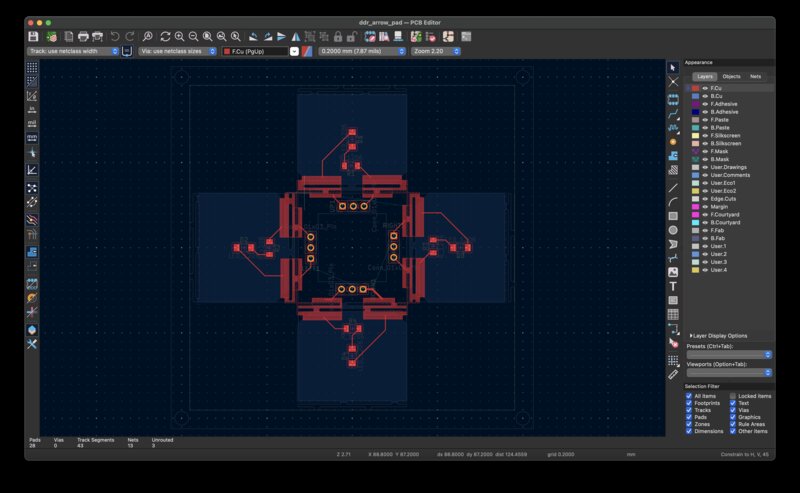Expand Layer Display Options
Image resolution: width=800 pixels, height=493 pixels.
coord(718,336)
